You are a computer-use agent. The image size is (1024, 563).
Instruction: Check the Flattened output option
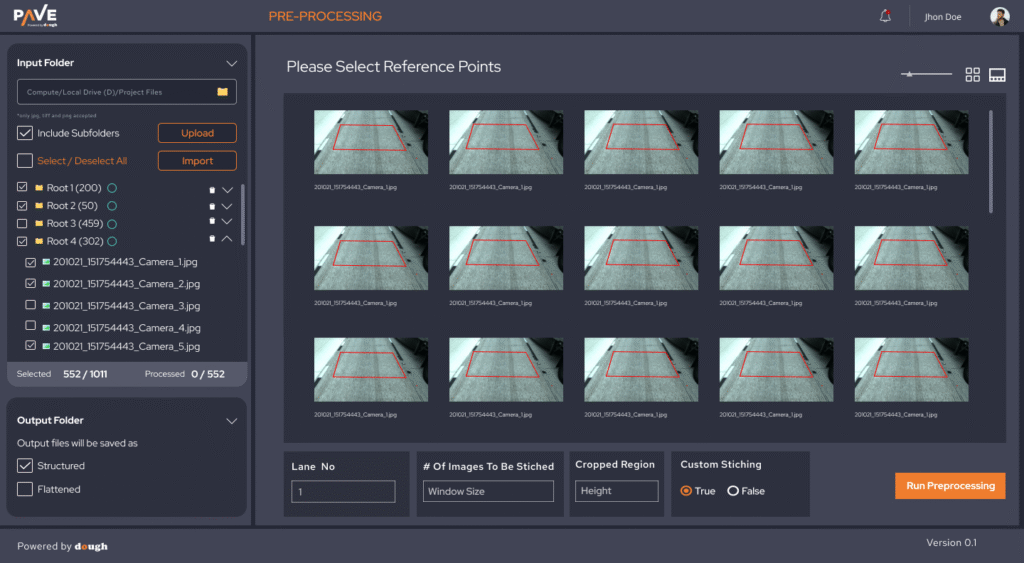tap(25, 489)
